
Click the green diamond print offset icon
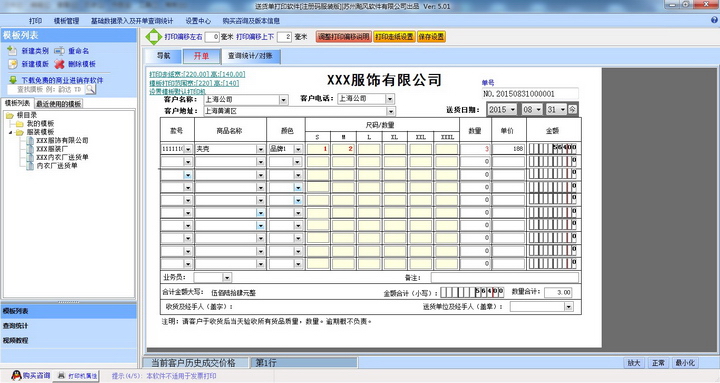153,37
